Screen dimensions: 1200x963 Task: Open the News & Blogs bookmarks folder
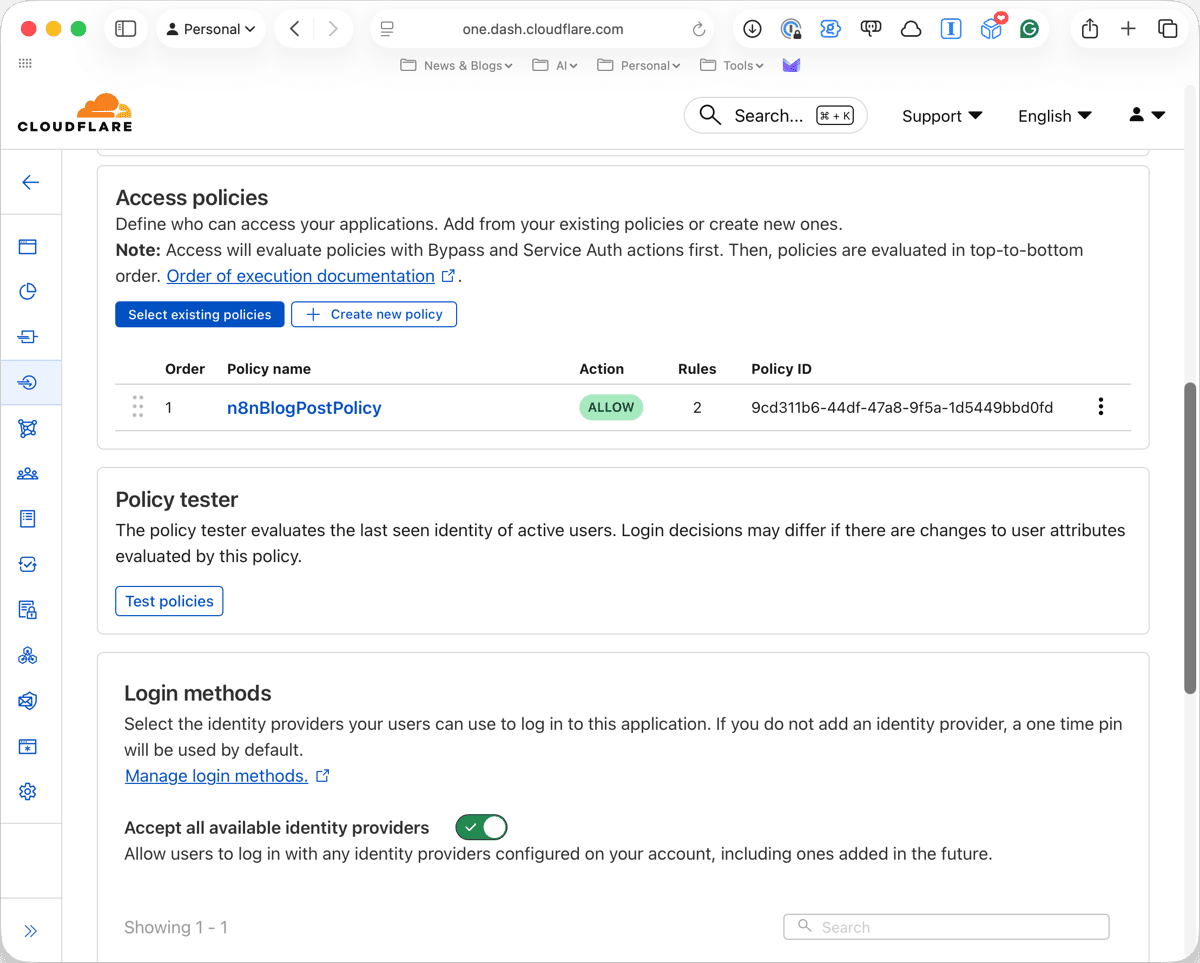pos(458,65)
